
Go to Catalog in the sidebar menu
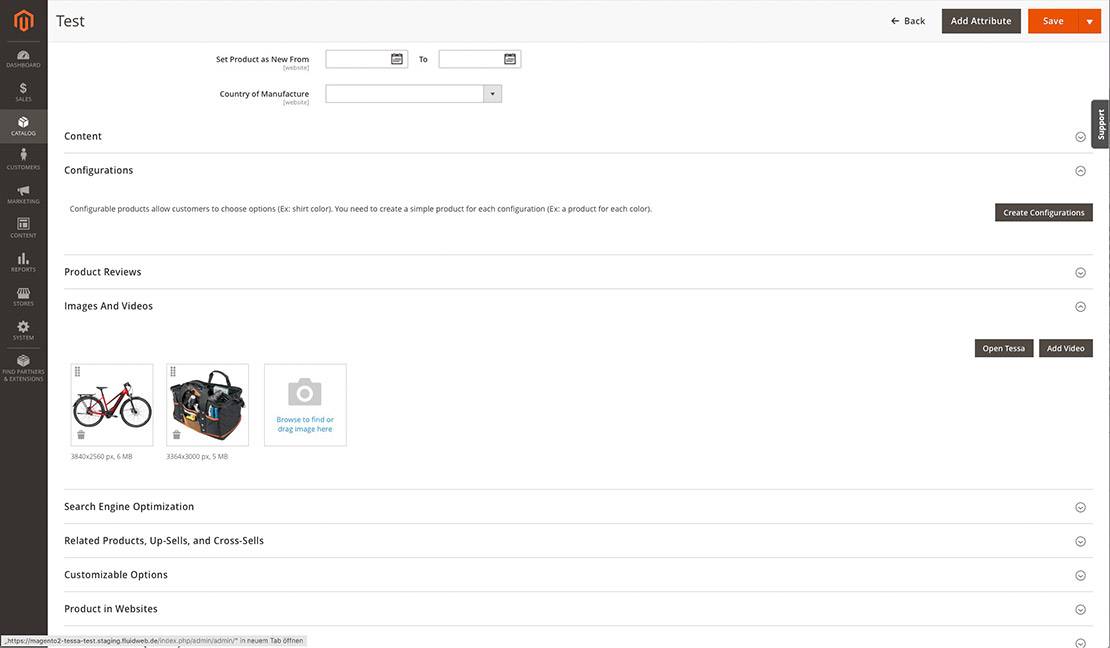point(23,126)
